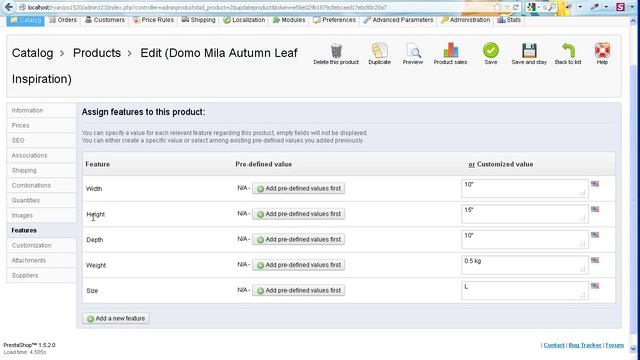Bookmark the page with the star icon
The image size is (640, 360).
coord(497,7)
